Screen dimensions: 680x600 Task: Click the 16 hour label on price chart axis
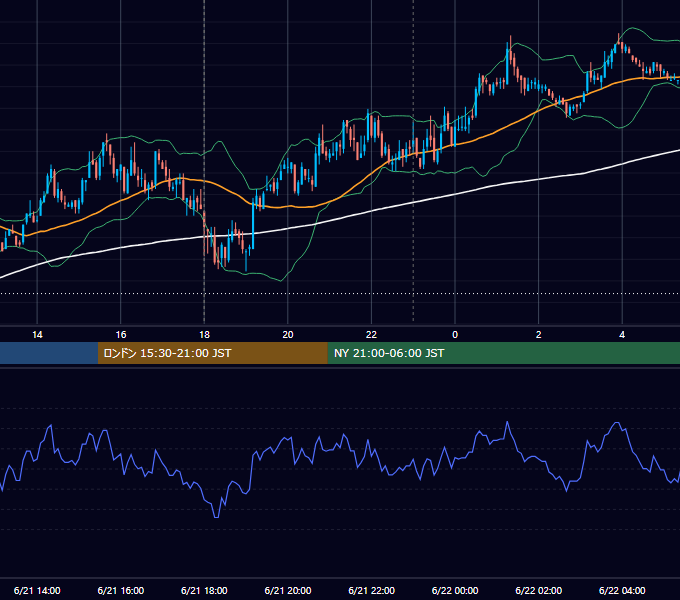point(121,335)
